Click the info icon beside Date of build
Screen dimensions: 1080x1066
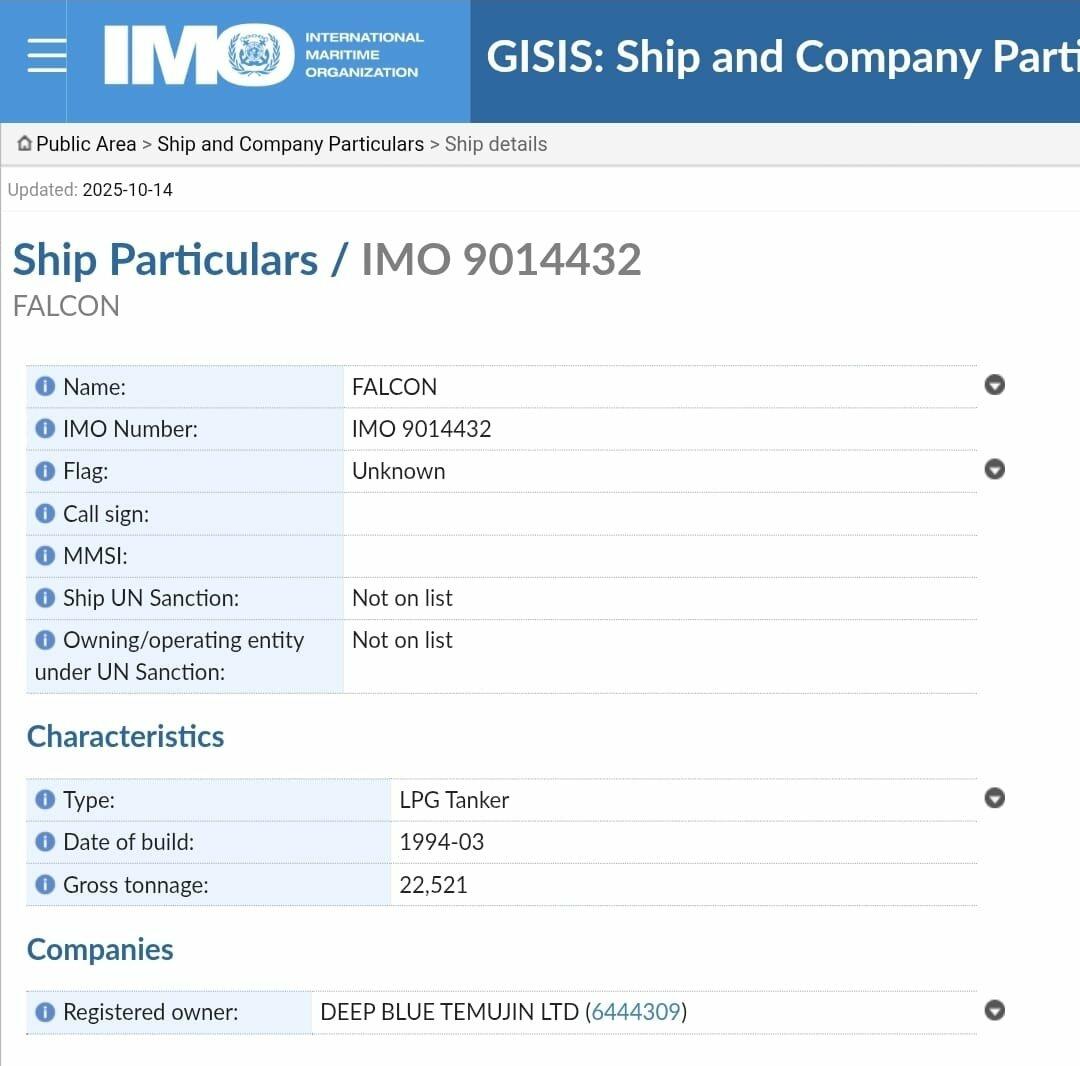[x=45, y=842]
